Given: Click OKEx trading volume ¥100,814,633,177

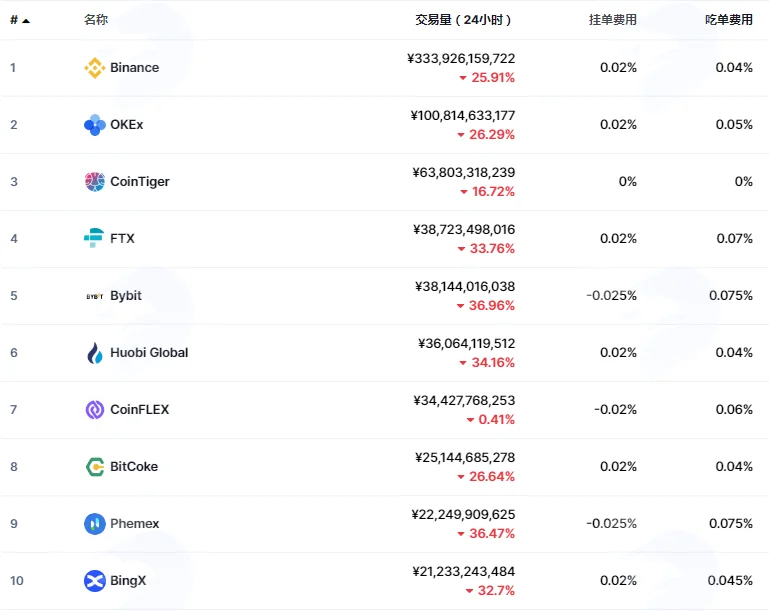Looking at the screenshot, I should coord(463,115).
